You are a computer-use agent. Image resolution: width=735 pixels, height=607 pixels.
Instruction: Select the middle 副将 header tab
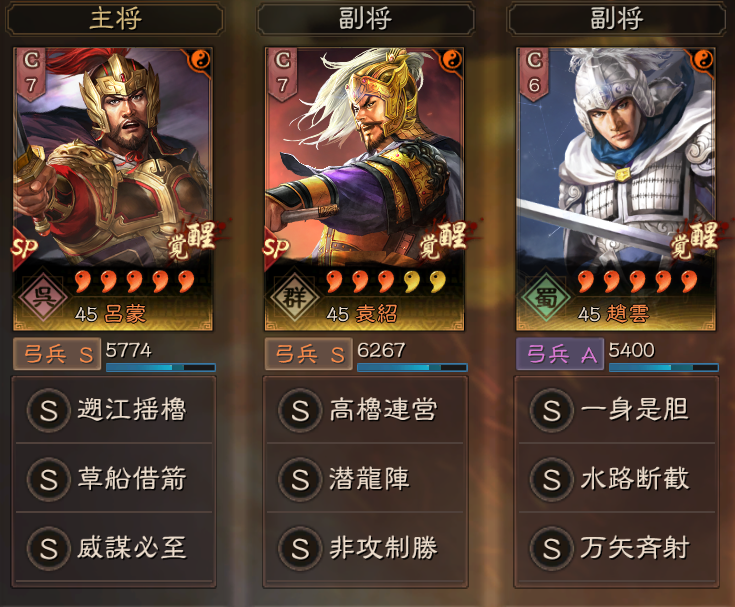tap(366, 19)
